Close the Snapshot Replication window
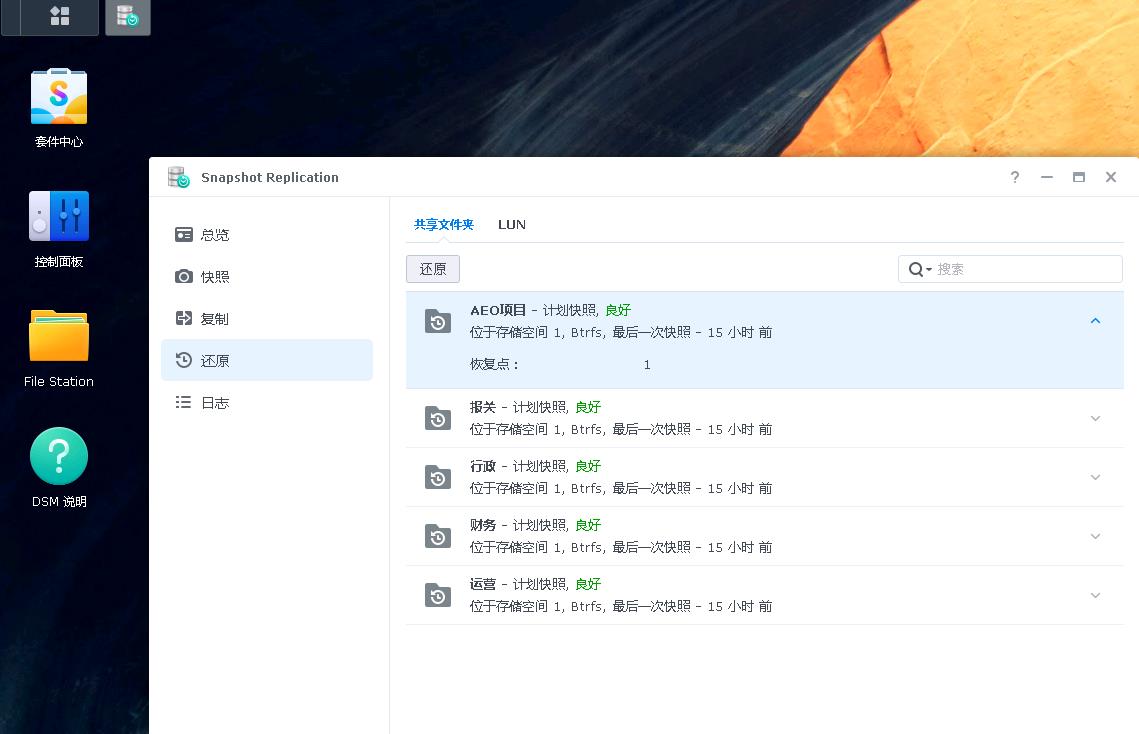The image size is (1139, 734). tap(1111, 177)
